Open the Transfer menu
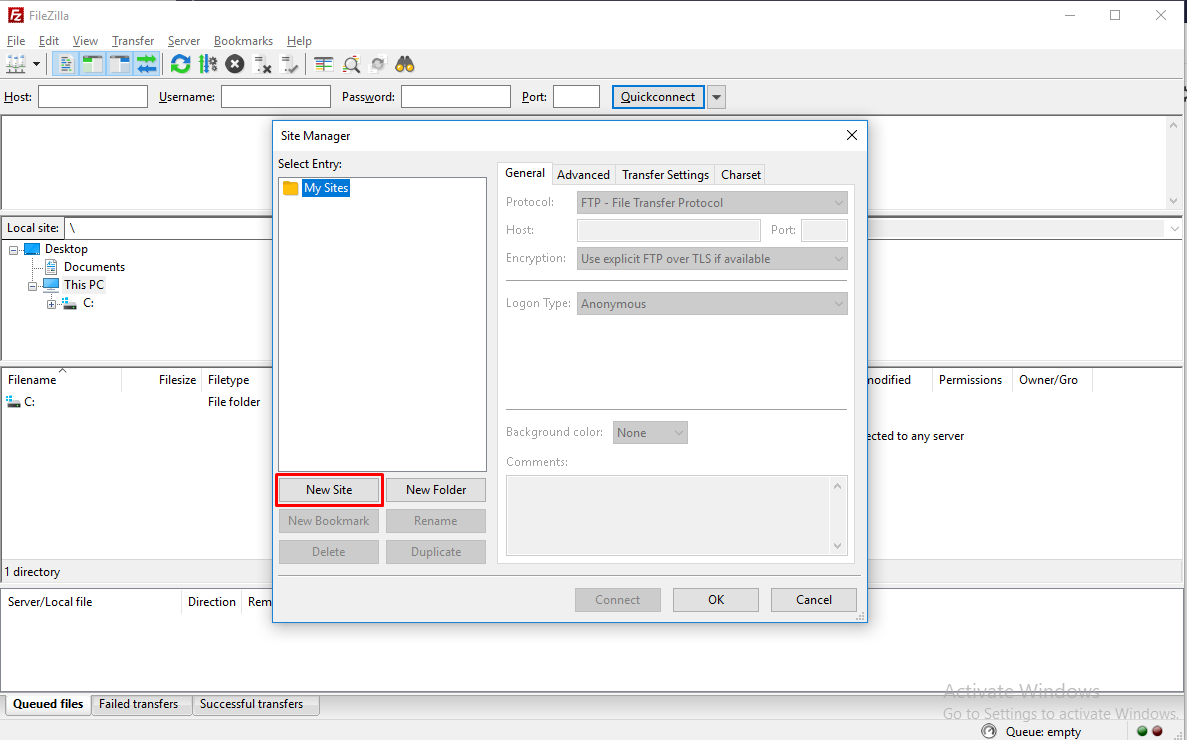The height and width of the screenshot is (740, 1187). pos(133,41)
